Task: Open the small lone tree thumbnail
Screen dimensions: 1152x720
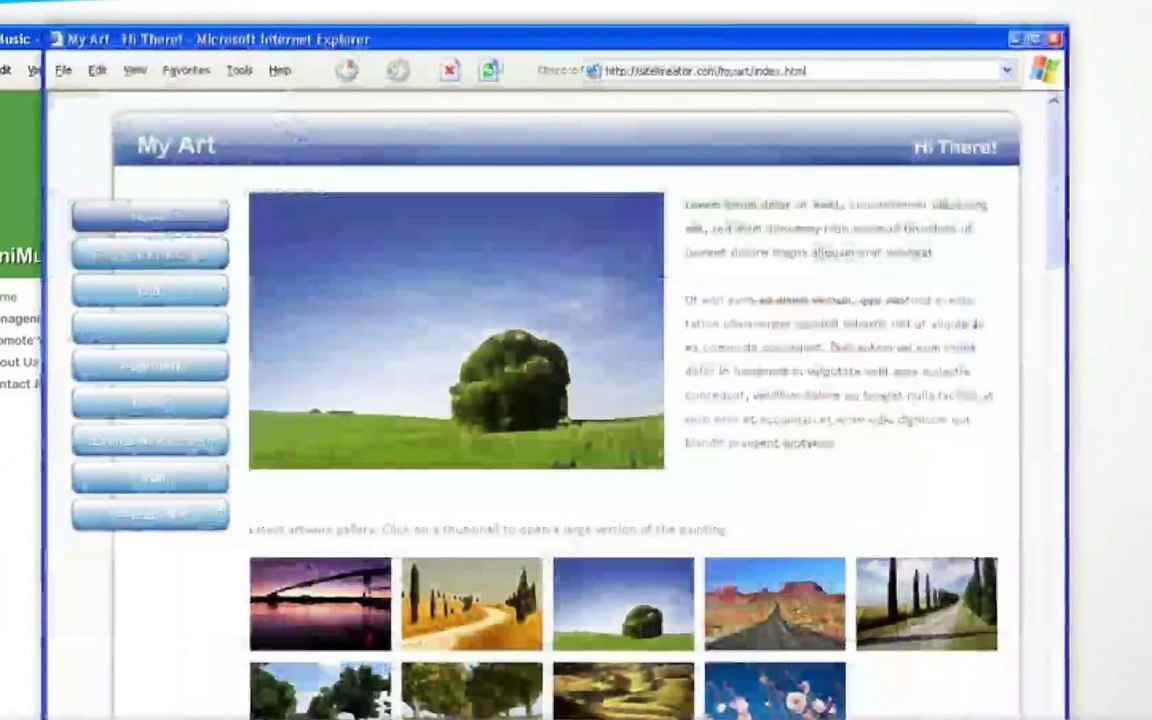Action: (x=624, y=604)
